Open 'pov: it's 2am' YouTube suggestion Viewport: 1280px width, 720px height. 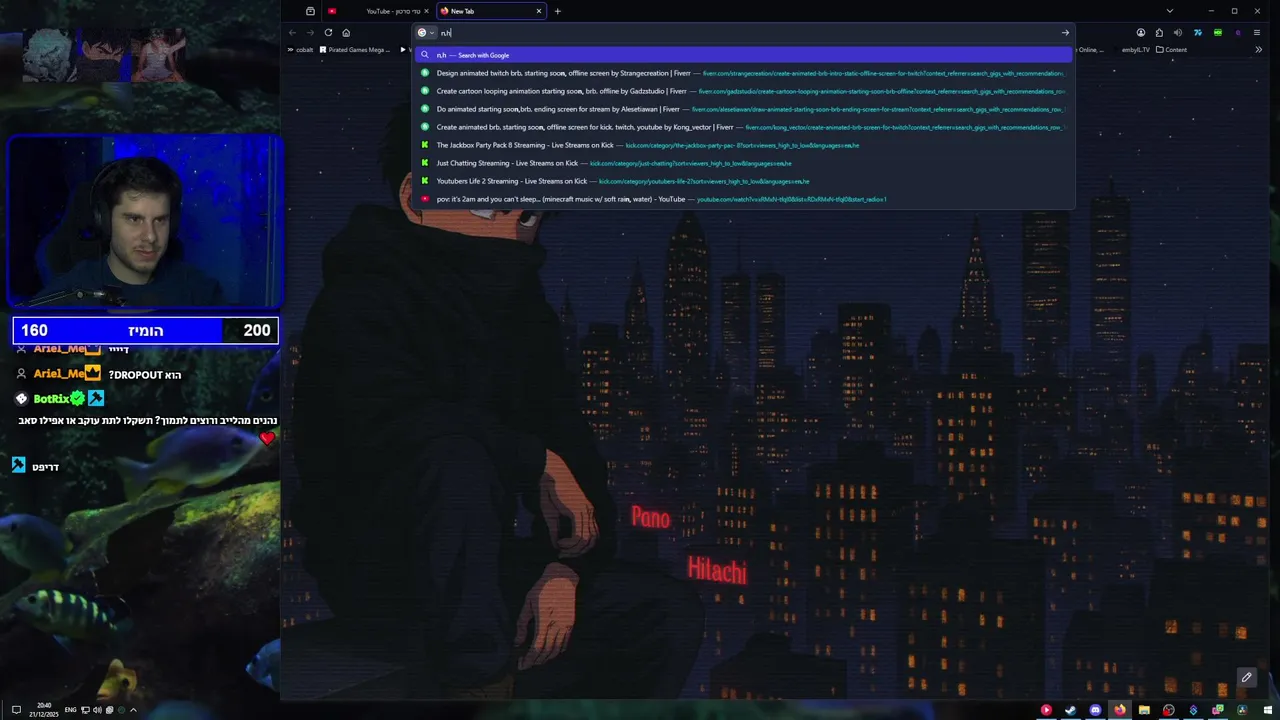coord(744,199)
